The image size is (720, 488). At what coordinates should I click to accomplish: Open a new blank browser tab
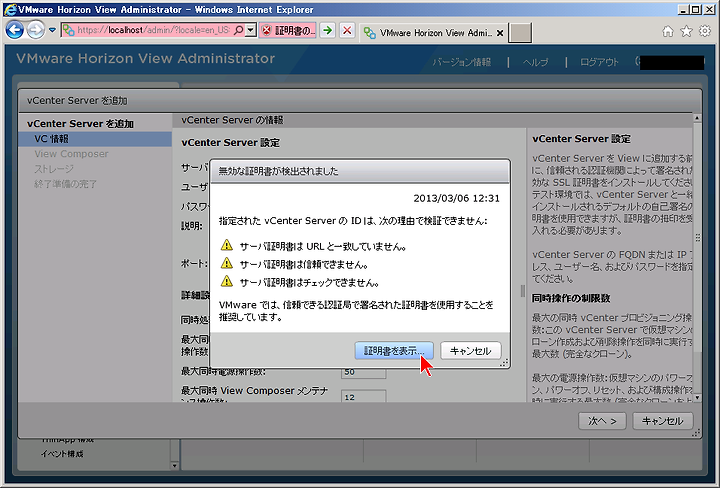(520, 33)
